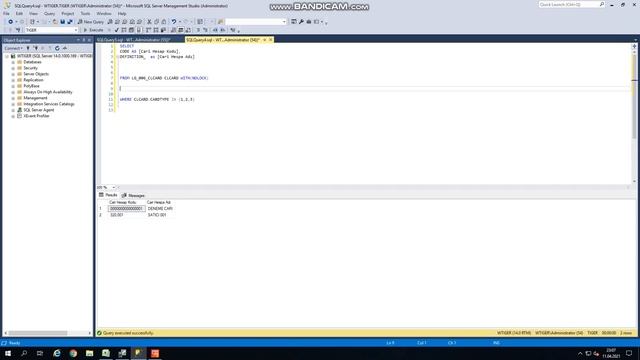Expand the Management node

point(13,98)
